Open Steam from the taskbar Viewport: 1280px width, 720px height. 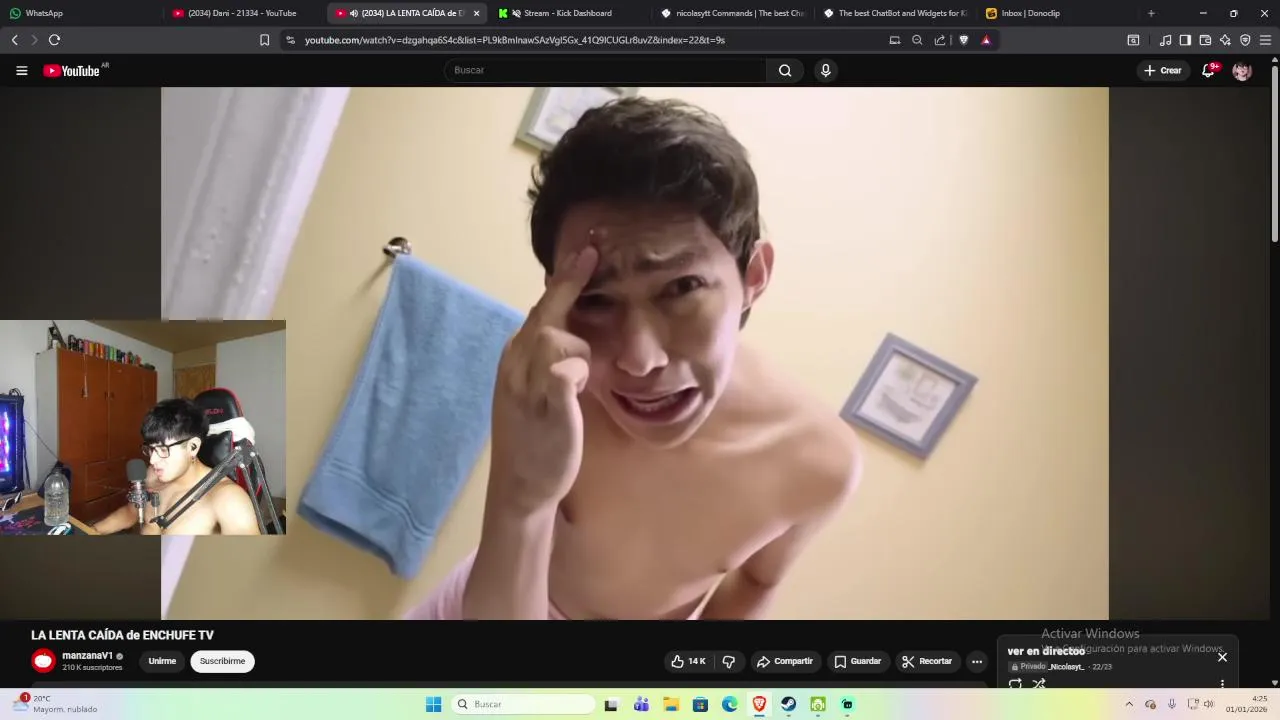(x=788, y=704)
